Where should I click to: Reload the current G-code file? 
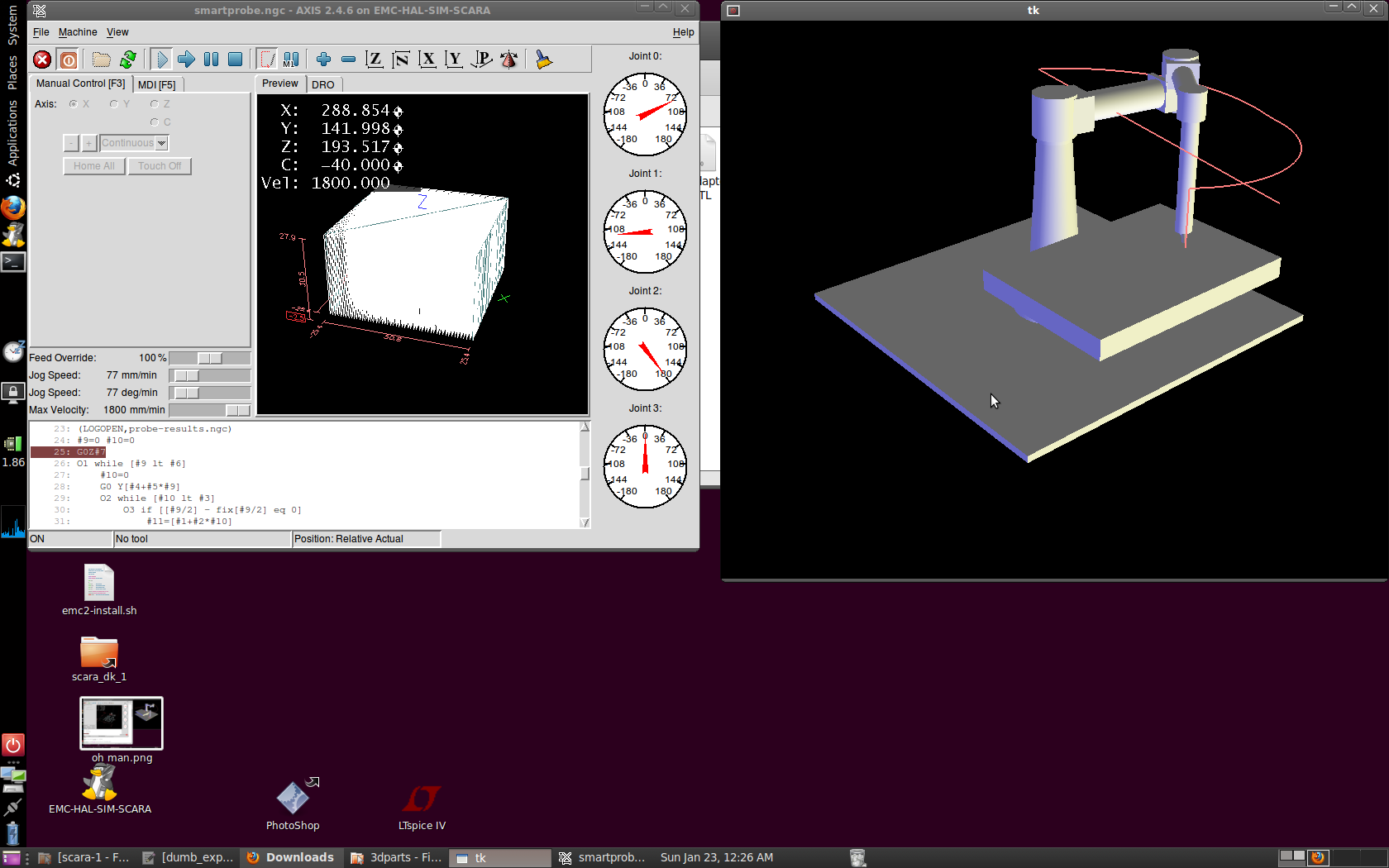tap(128, 60)
